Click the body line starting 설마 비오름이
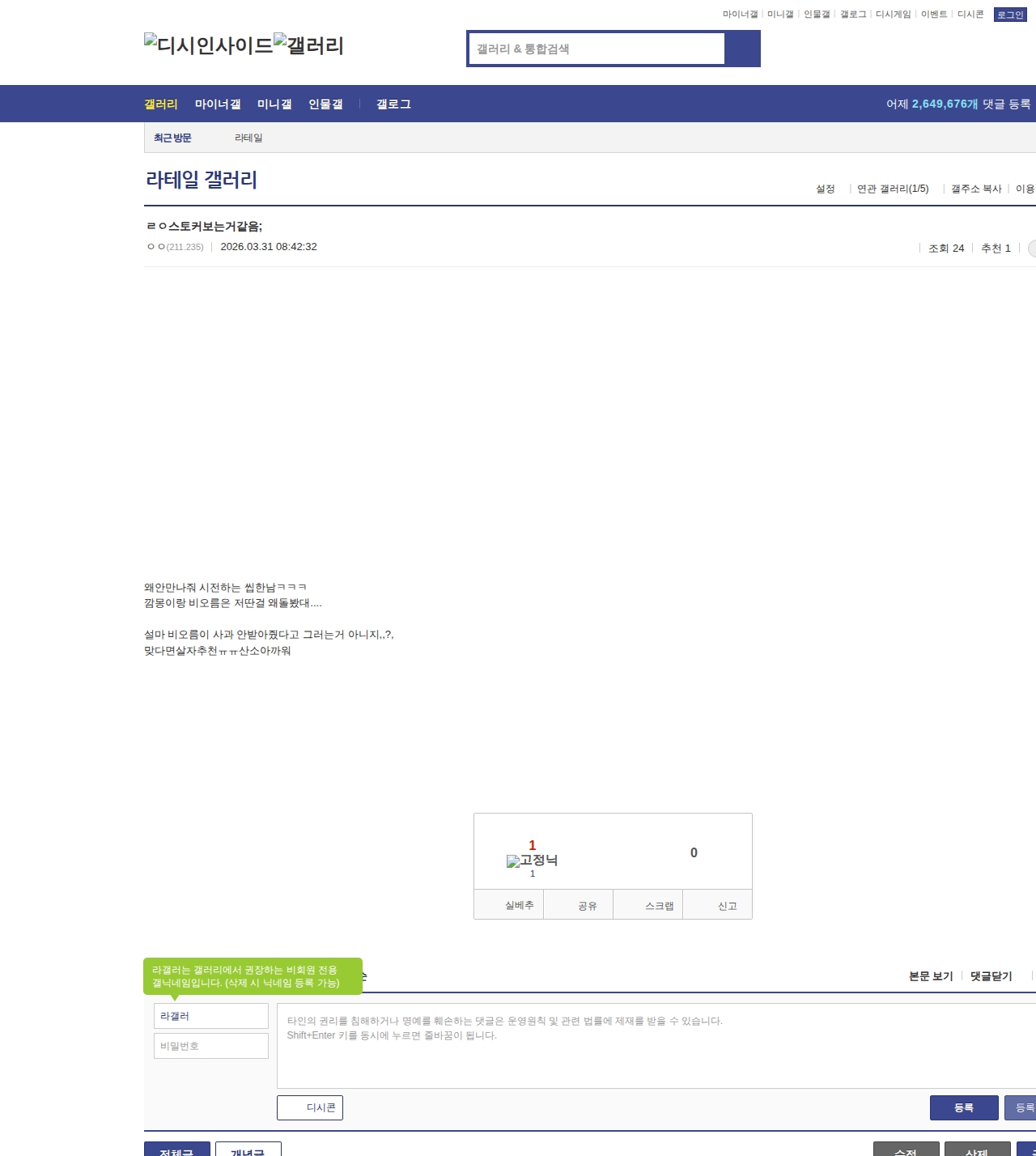The image size is (1036, 1156). (x=269, y=635)
